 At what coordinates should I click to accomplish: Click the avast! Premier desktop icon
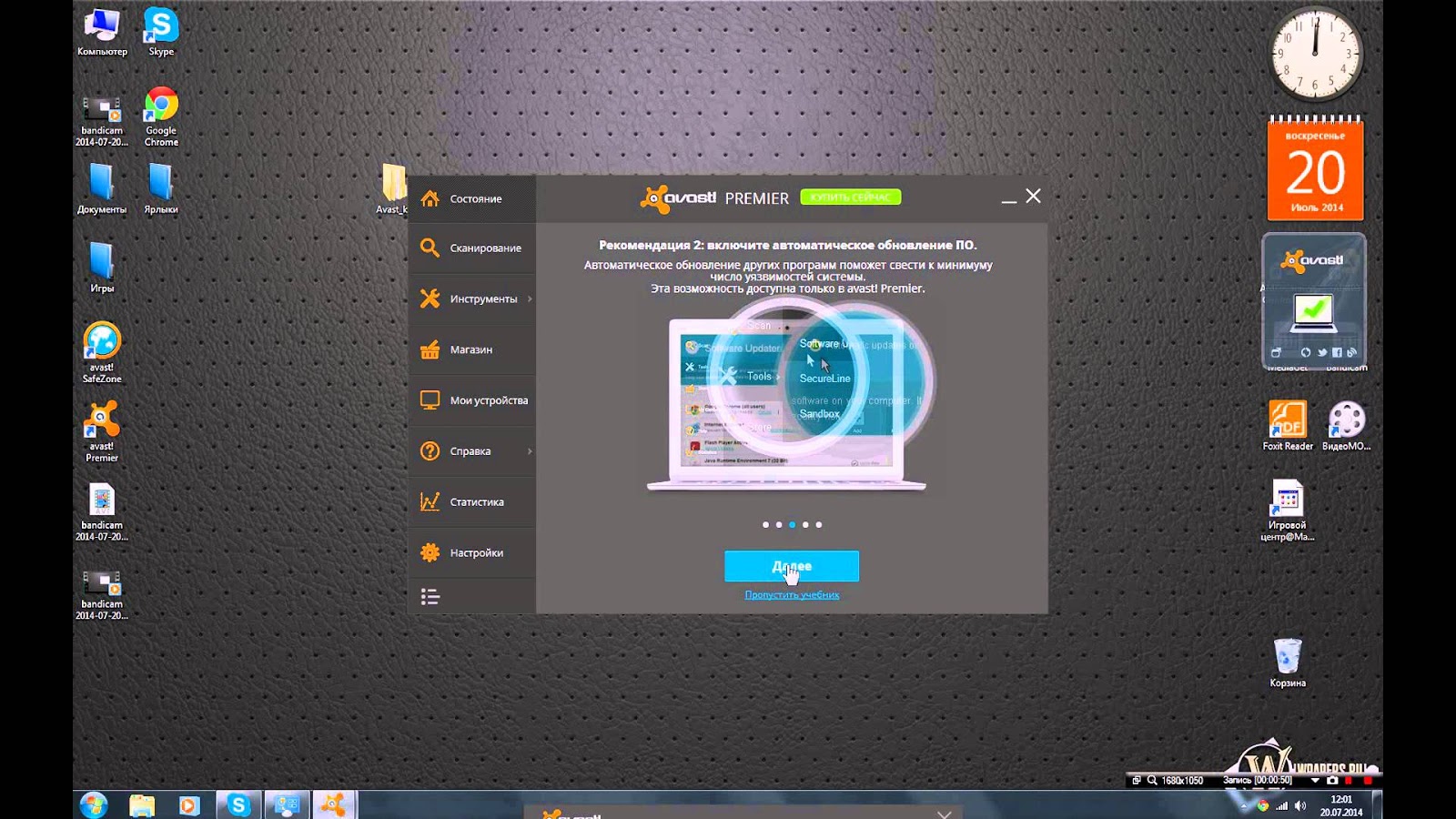point(102,431)
